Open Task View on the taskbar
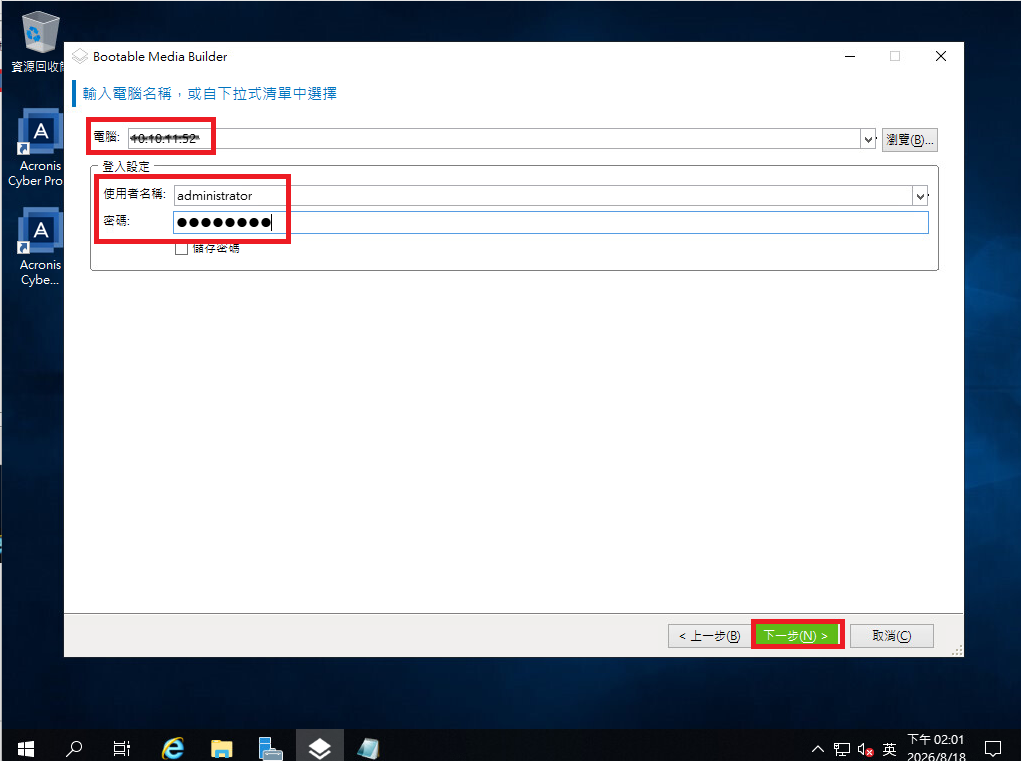 [x=122, y=748]
